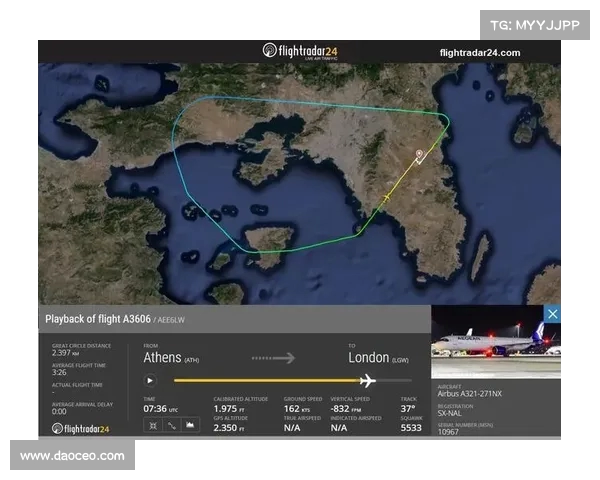Screen dimensions: 600x480
Task: Click the AEE6LW callsign text
Action: coord(171,320)
